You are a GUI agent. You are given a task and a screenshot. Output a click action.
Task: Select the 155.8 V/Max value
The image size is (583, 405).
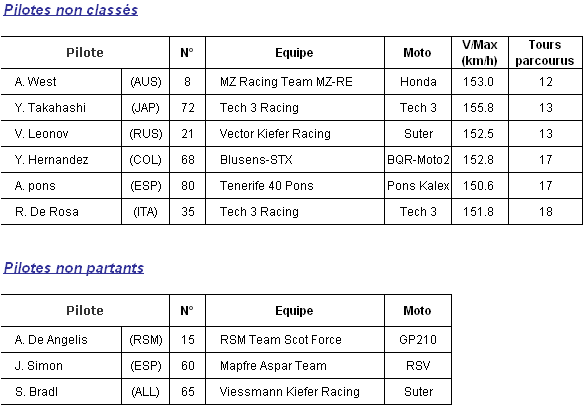click(478, 107)
